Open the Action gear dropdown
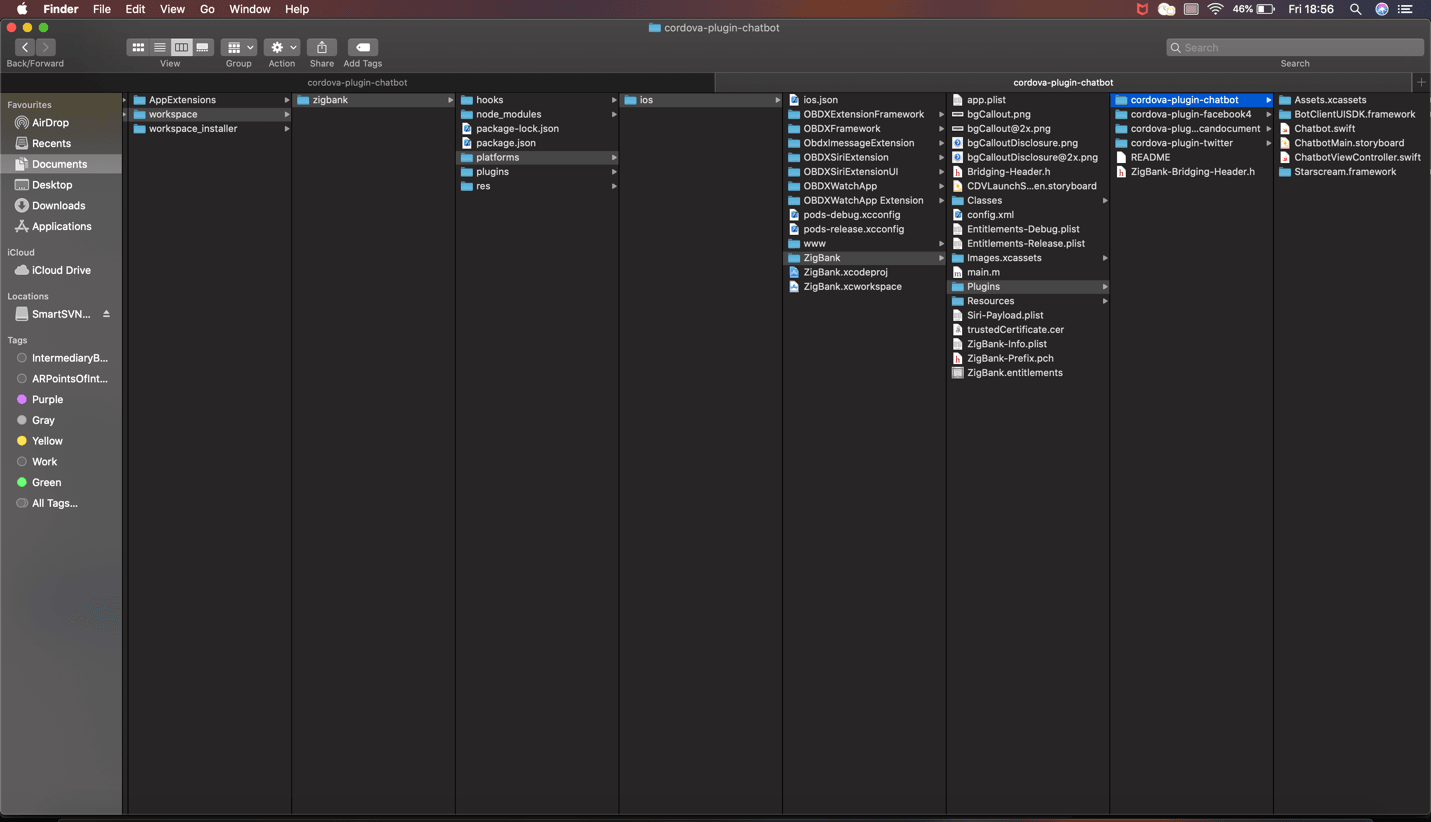Screen dimensions: 1431x822 tap(282, 47)
